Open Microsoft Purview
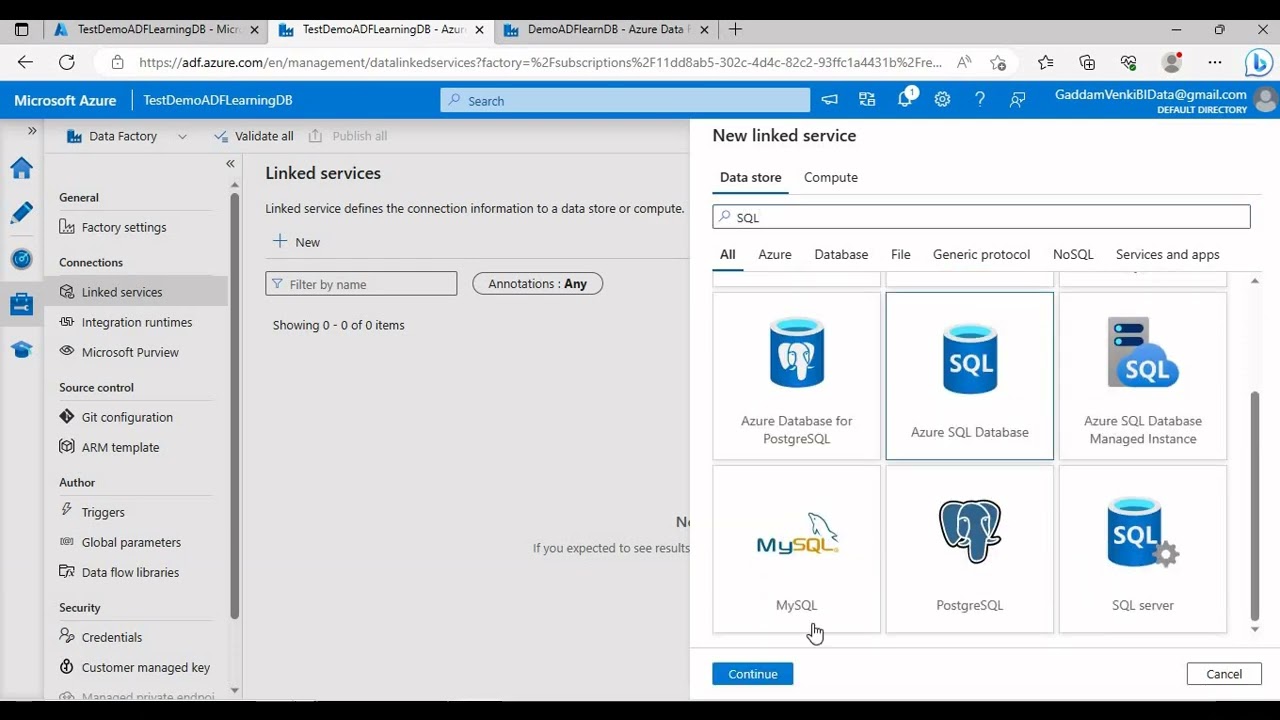This screenshot has height=720, width=1280. coord(130,352)
